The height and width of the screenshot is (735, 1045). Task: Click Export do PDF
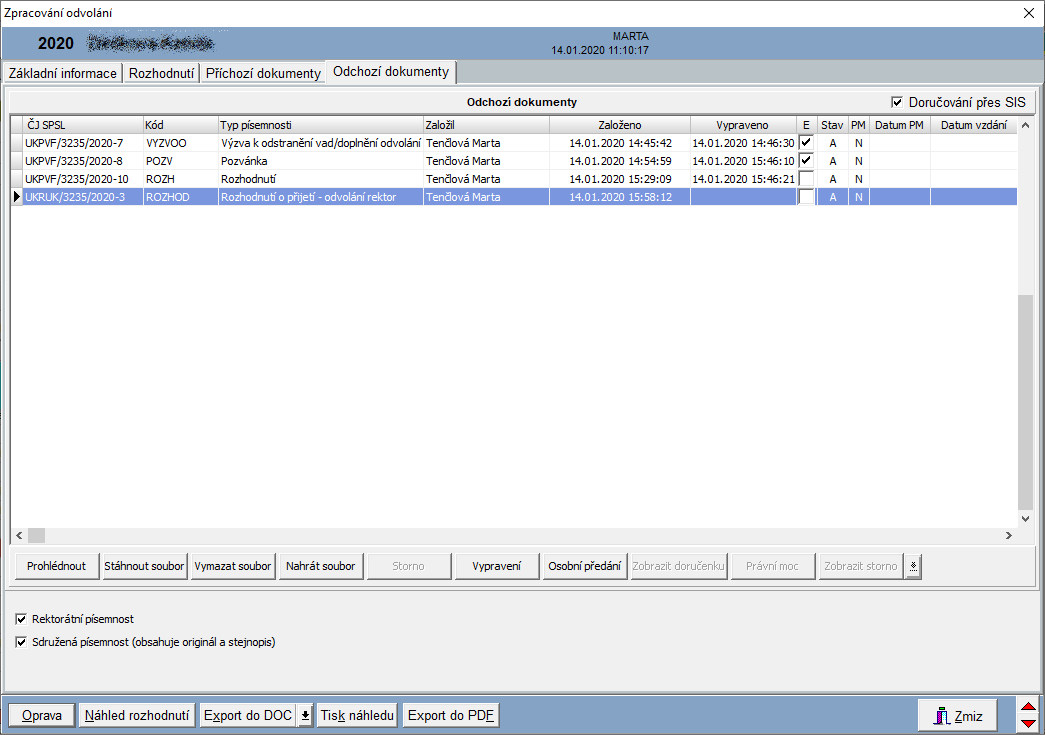pos(451,716)
